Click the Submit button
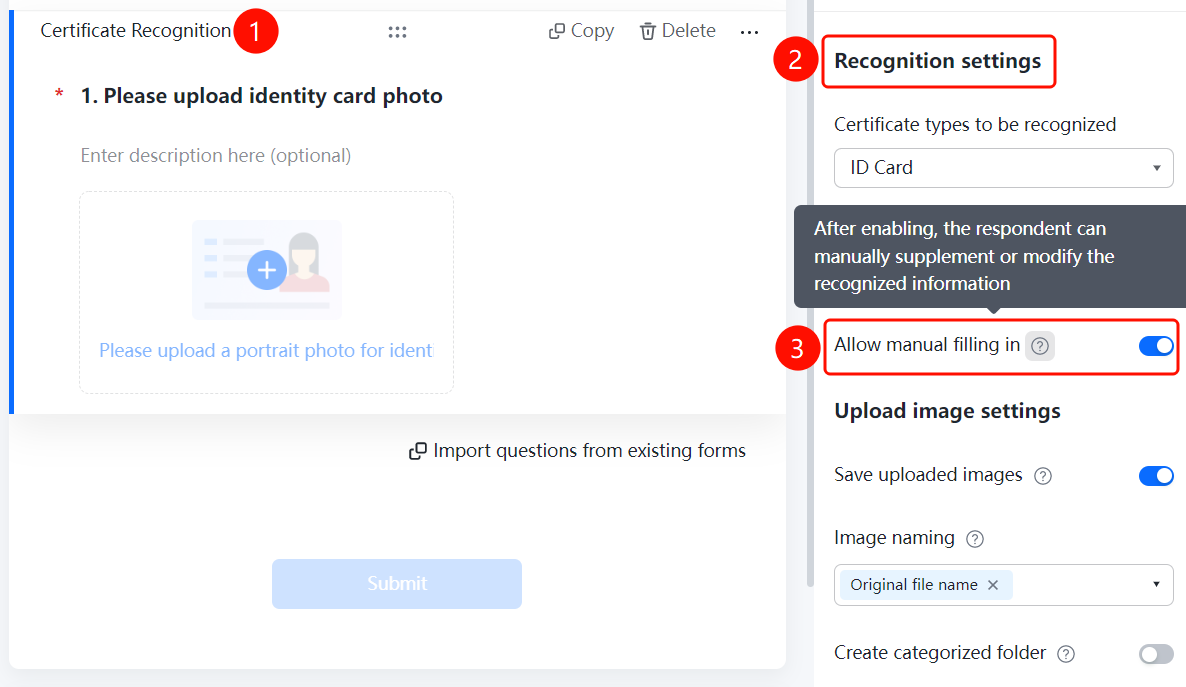Screen dimensions: 1186x687 (397, 583)
